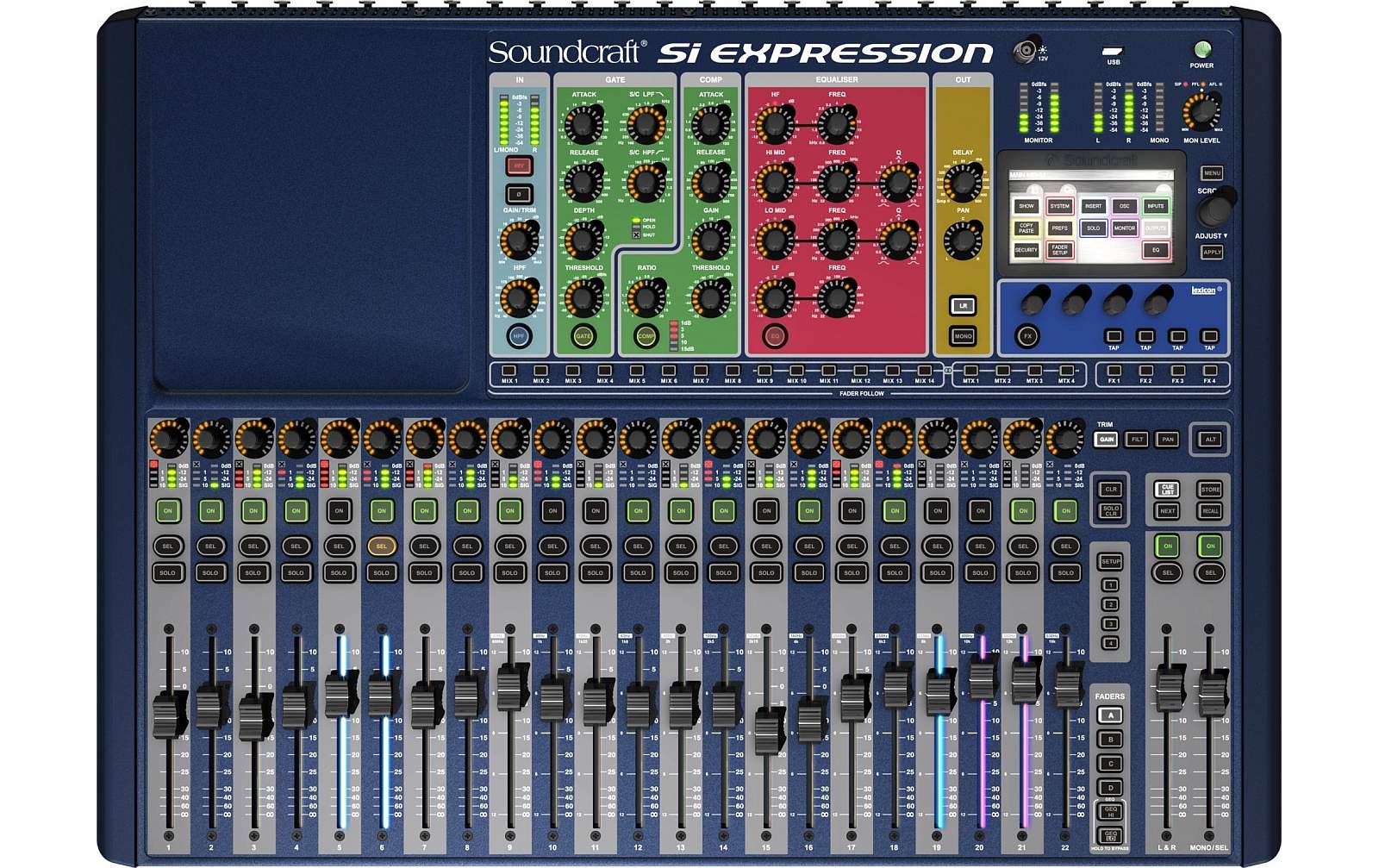Click the SOLO CLR button
This screenshot has height=868, width=1379.
[x=1111, y=511]
